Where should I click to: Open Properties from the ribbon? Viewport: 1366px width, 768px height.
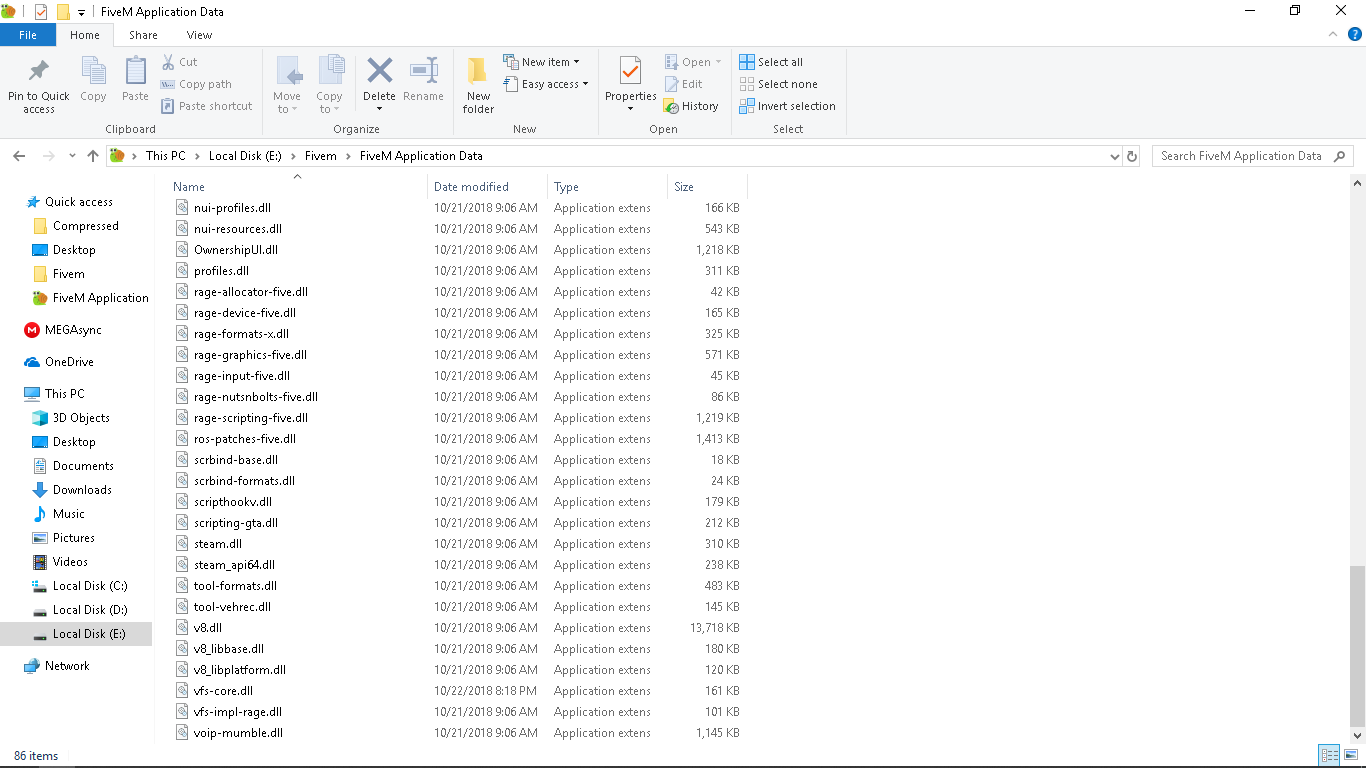click(630, 72)
